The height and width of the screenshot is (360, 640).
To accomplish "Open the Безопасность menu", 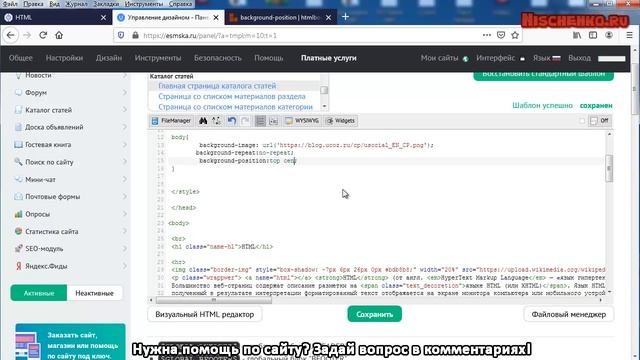I will point(218,58).
